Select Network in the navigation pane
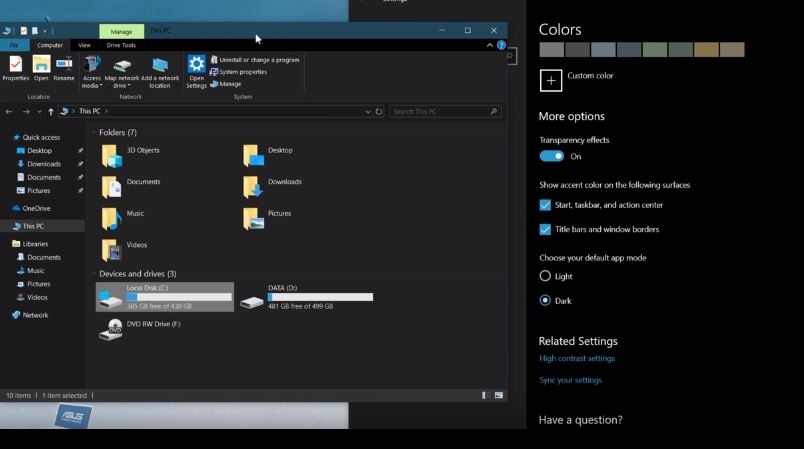The height and width of the screenshot is (449, 804). click(35, 315)
